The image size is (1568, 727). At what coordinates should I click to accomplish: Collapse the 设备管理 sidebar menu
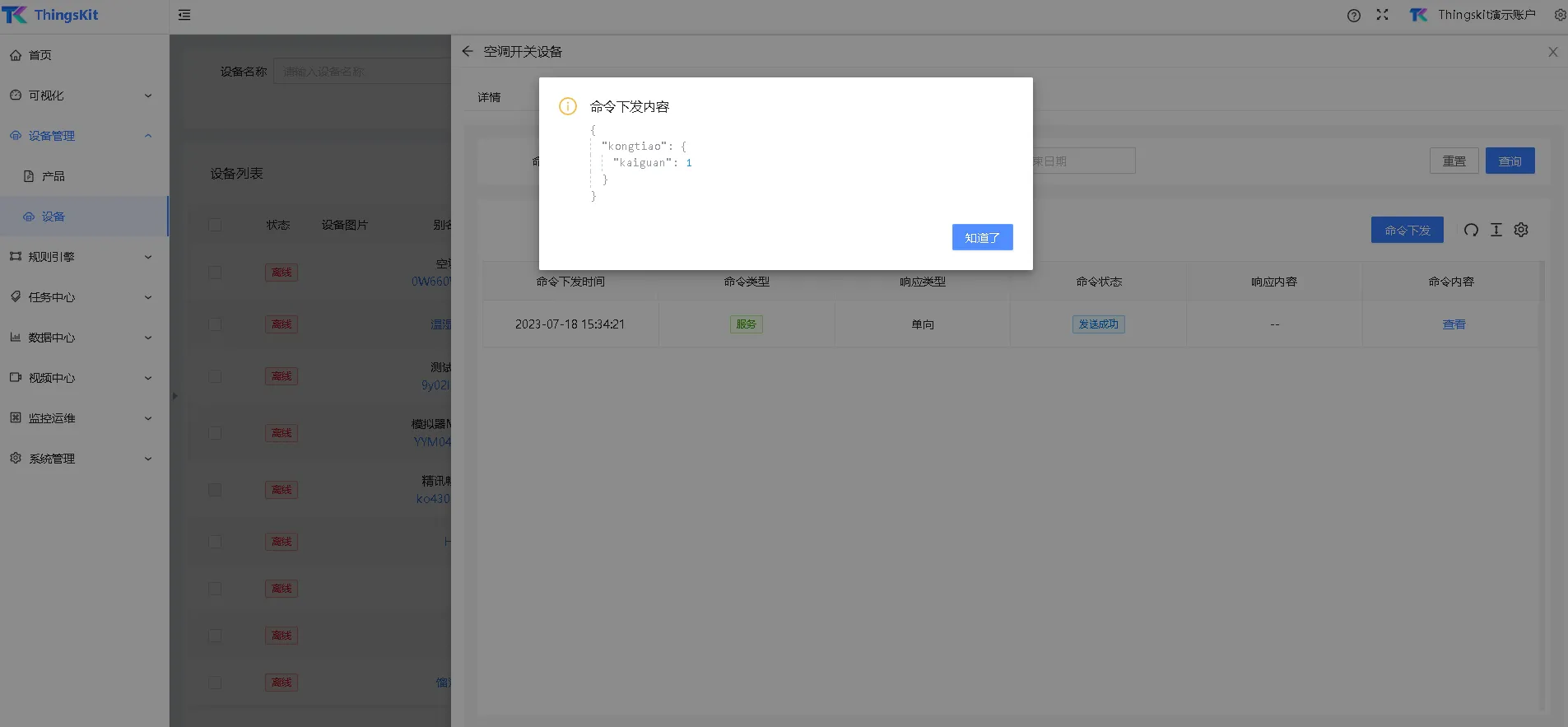coord(82,136)
